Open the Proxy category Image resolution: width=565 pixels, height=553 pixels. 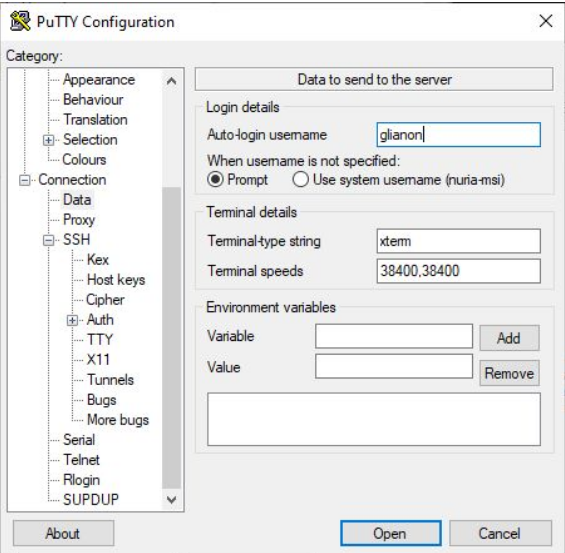click(x=79, y=220)
